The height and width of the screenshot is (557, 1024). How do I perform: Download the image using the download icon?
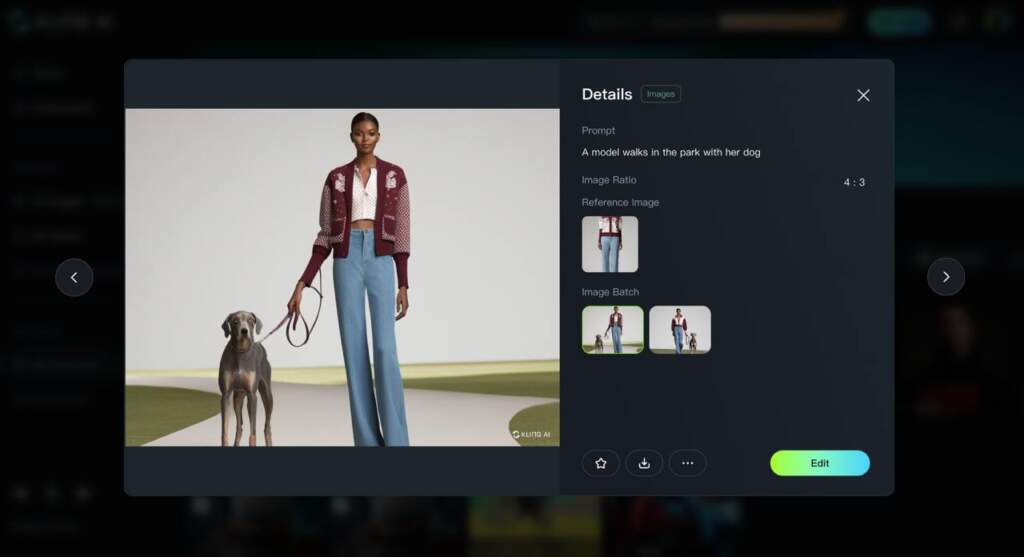coord(644,463)
